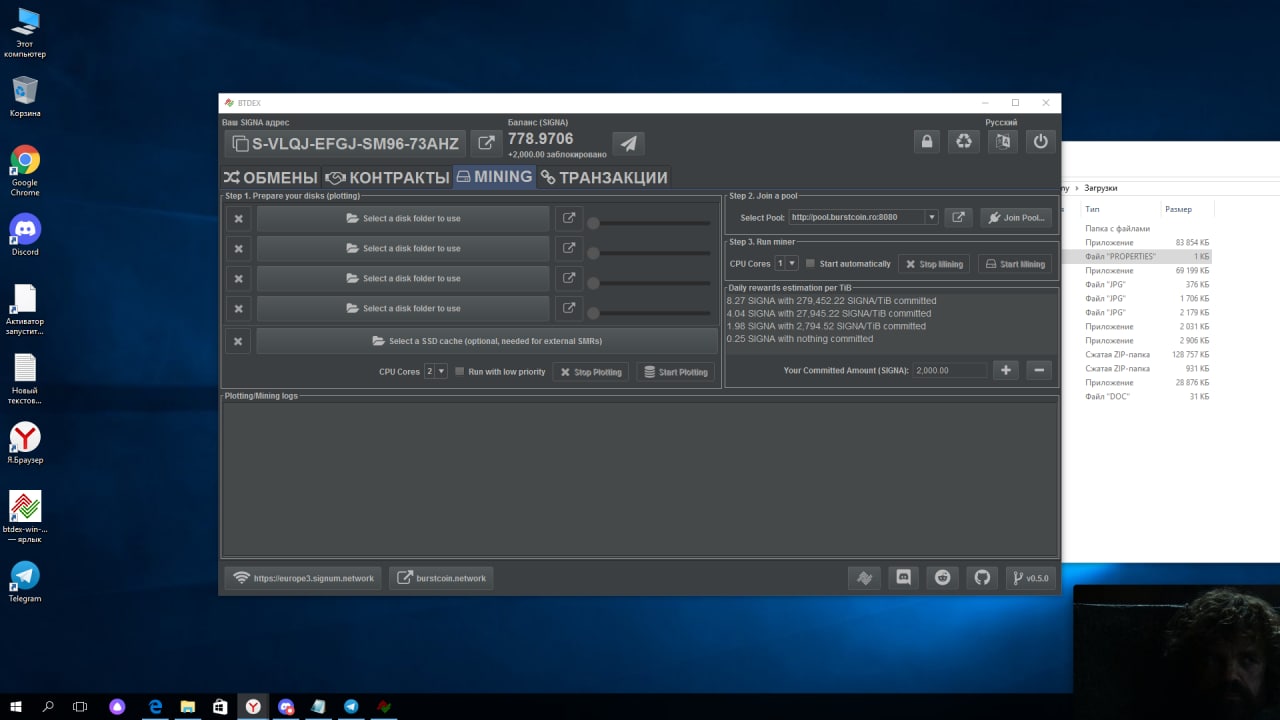Image resolution: width=1280 pixels, height=720 pixels.
Task: Open File Explorer from taskbar
Action: [x=187, y=706]
